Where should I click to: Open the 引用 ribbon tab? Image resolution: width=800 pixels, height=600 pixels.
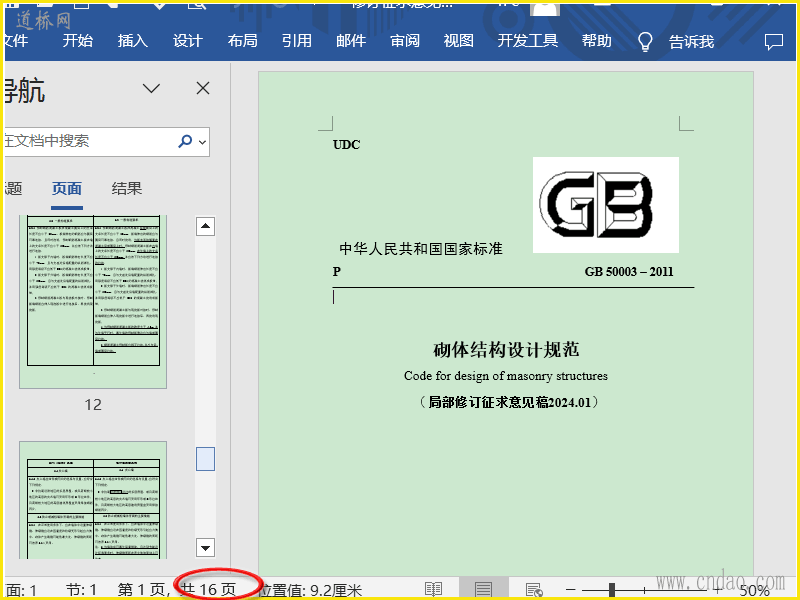297,41
